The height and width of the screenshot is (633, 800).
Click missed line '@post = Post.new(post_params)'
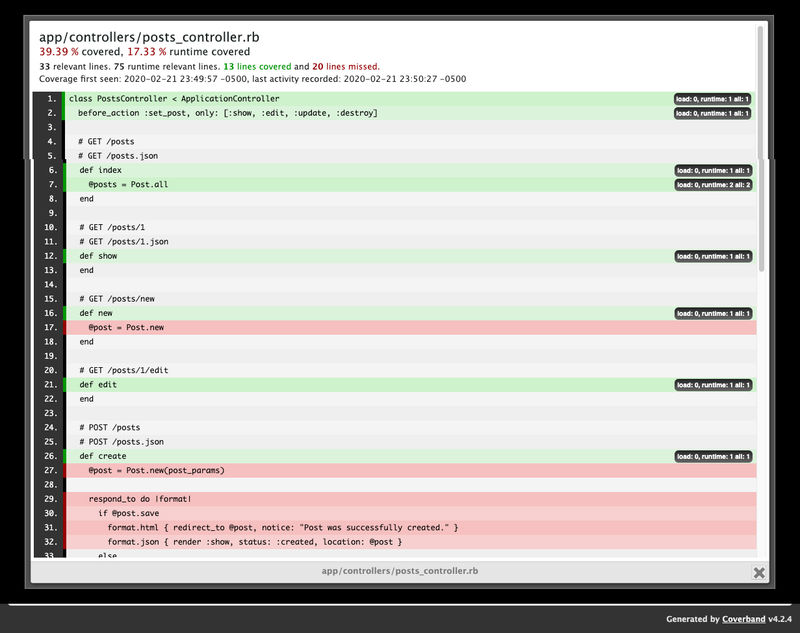(410, 470)
